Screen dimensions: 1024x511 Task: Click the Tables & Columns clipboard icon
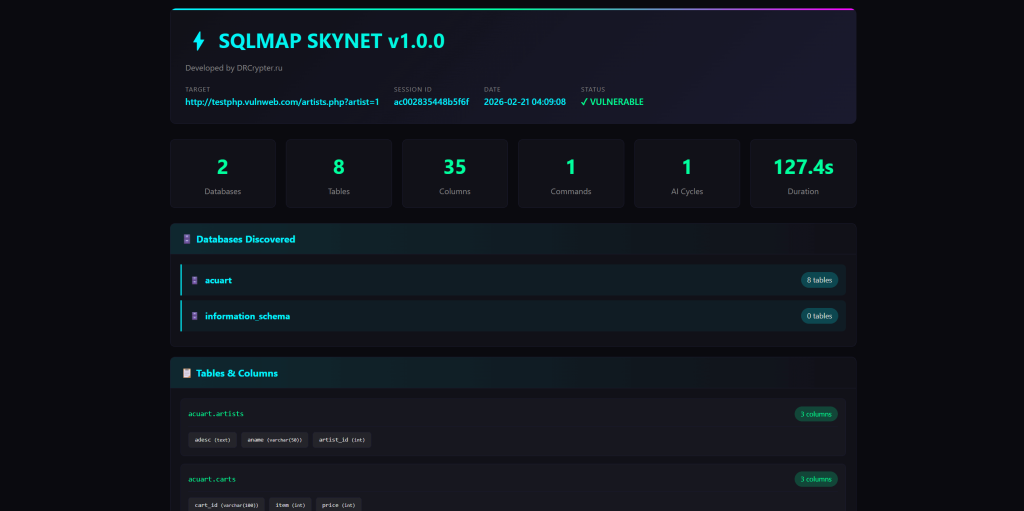pos(187,373)
